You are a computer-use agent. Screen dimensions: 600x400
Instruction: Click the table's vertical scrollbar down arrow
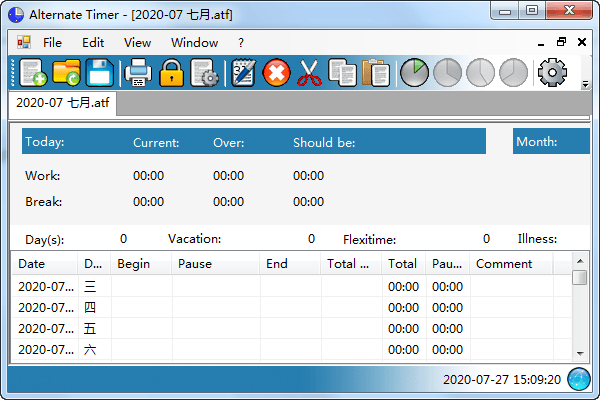(x=579, y=353)
